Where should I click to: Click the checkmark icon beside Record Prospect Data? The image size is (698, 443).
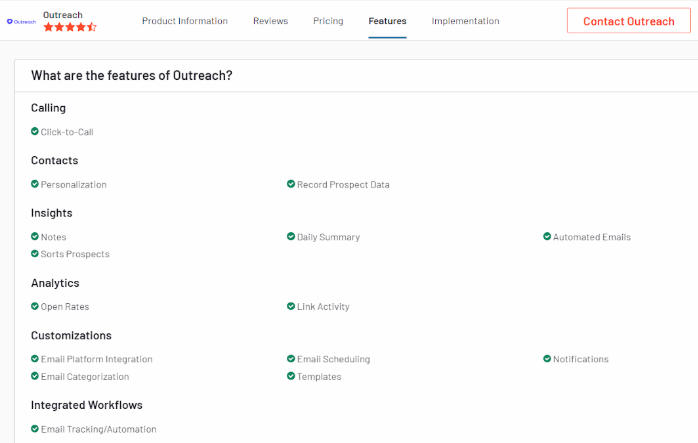click(291, 183)
